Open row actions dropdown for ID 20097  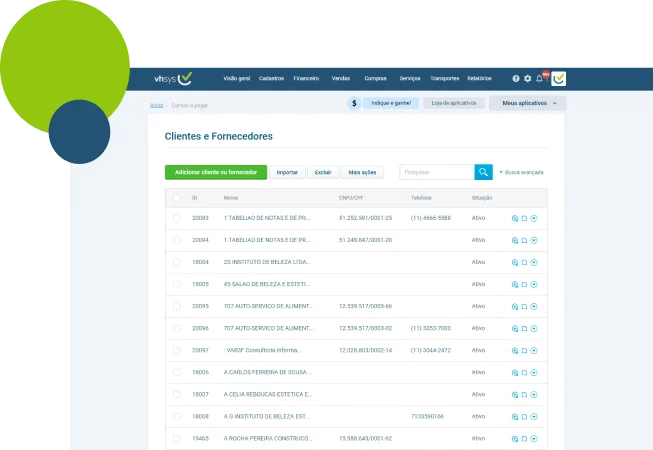click(x=534, y=351)
